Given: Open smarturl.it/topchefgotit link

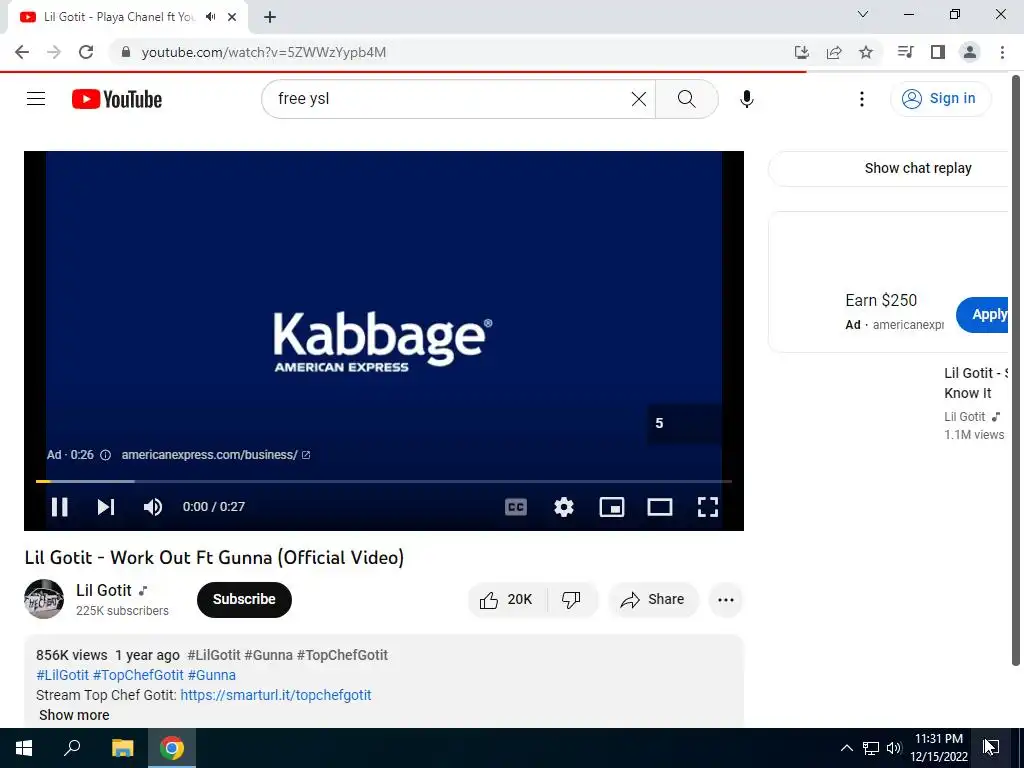Looking at the screenshot, I should (x=276, y=695).
